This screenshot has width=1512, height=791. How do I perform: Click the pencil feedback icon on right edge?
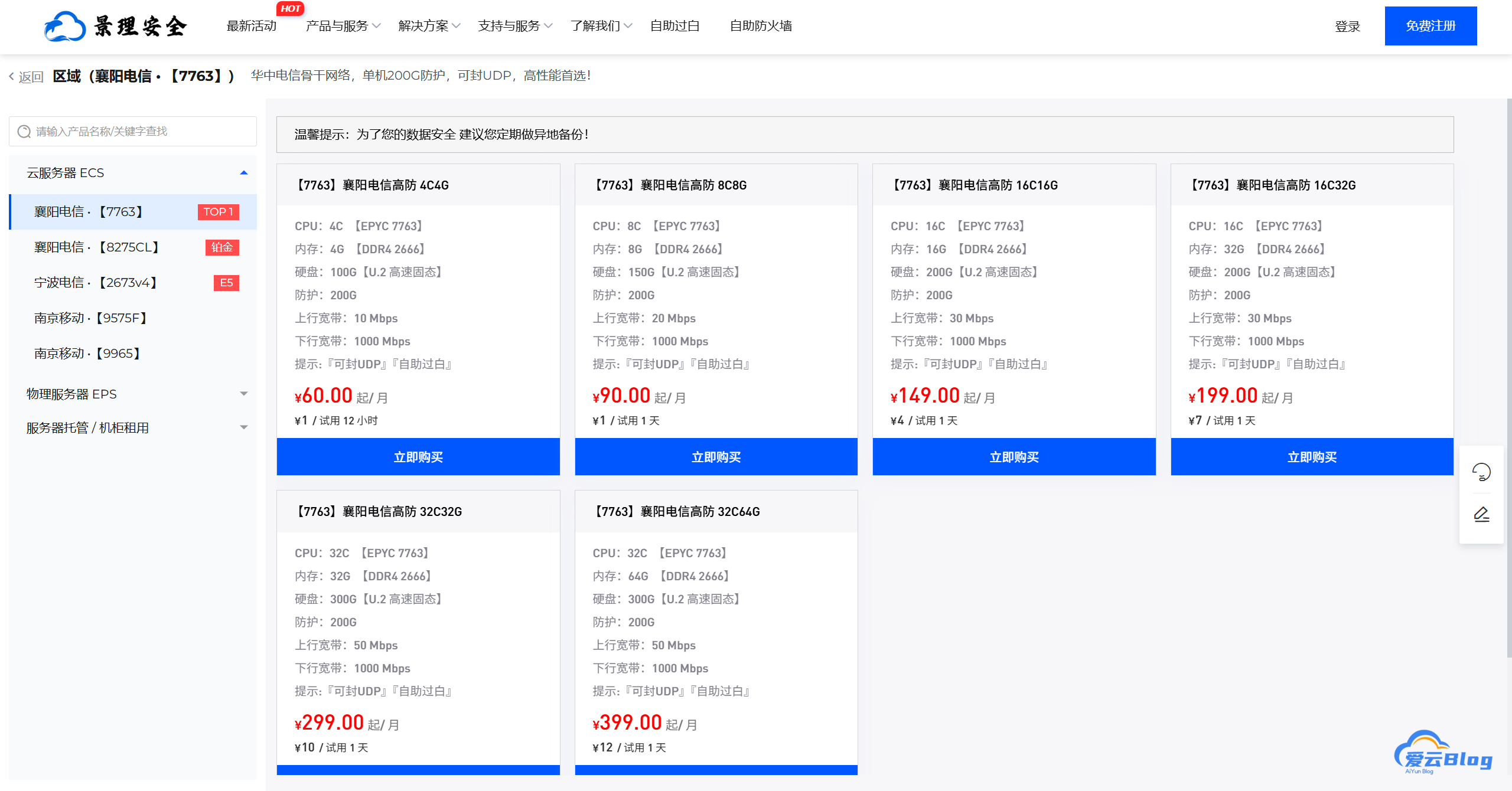pyautogui.click(x=1481, y=514)
